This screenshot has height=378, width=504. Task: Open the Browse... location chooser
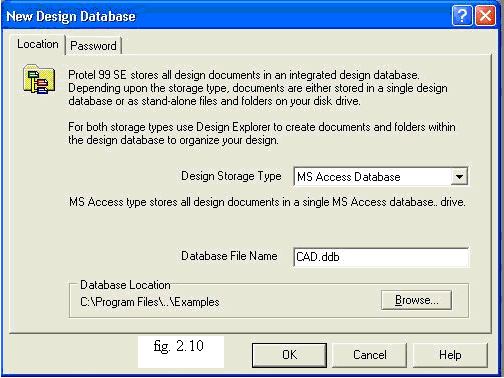pyautogui.click(x=417, y=300)
